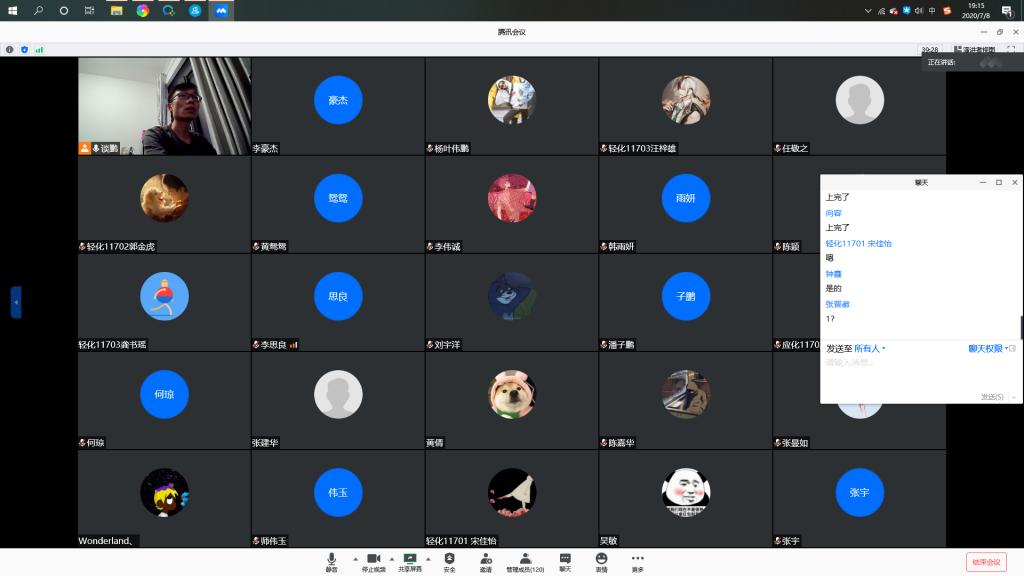Image resolution: width=1024 pixels, height=576 pixels.
Task: Open the 'Send to Everyone' recipient dropdown
Action: (869, 348)
